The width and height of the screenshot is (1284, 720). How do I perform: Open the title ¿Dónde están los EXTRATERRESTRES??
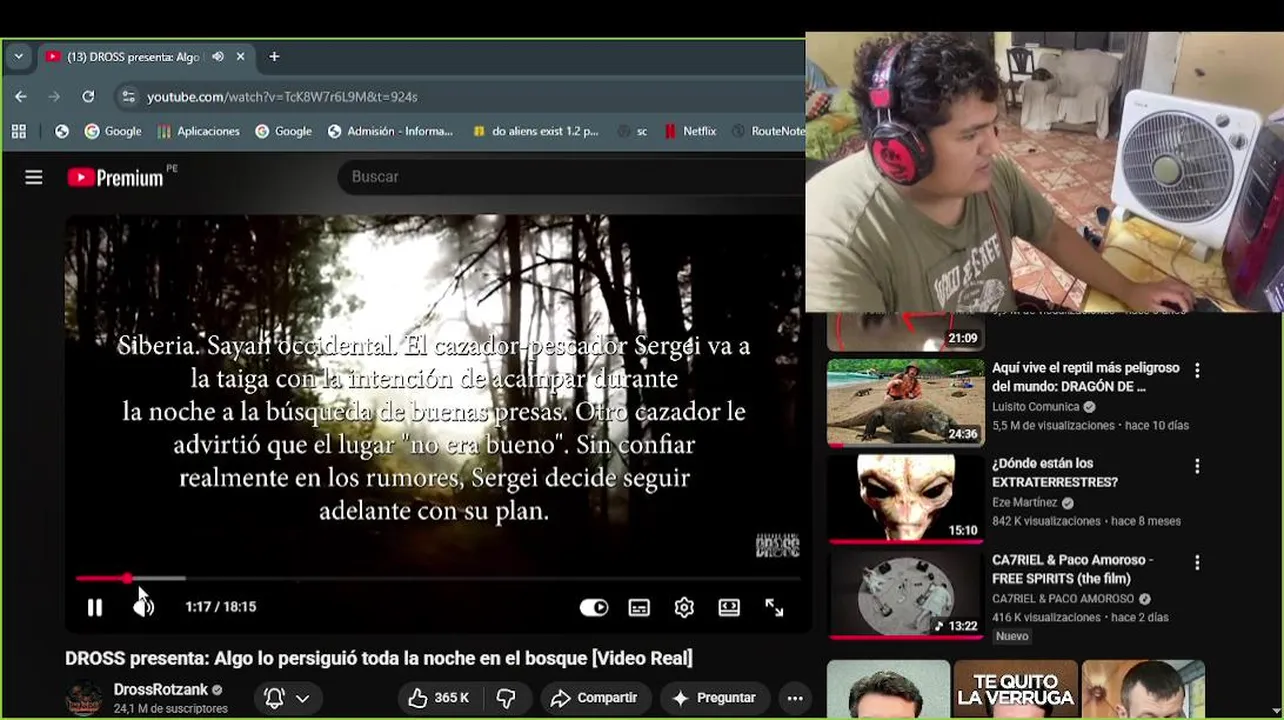tap(1055, 473)
